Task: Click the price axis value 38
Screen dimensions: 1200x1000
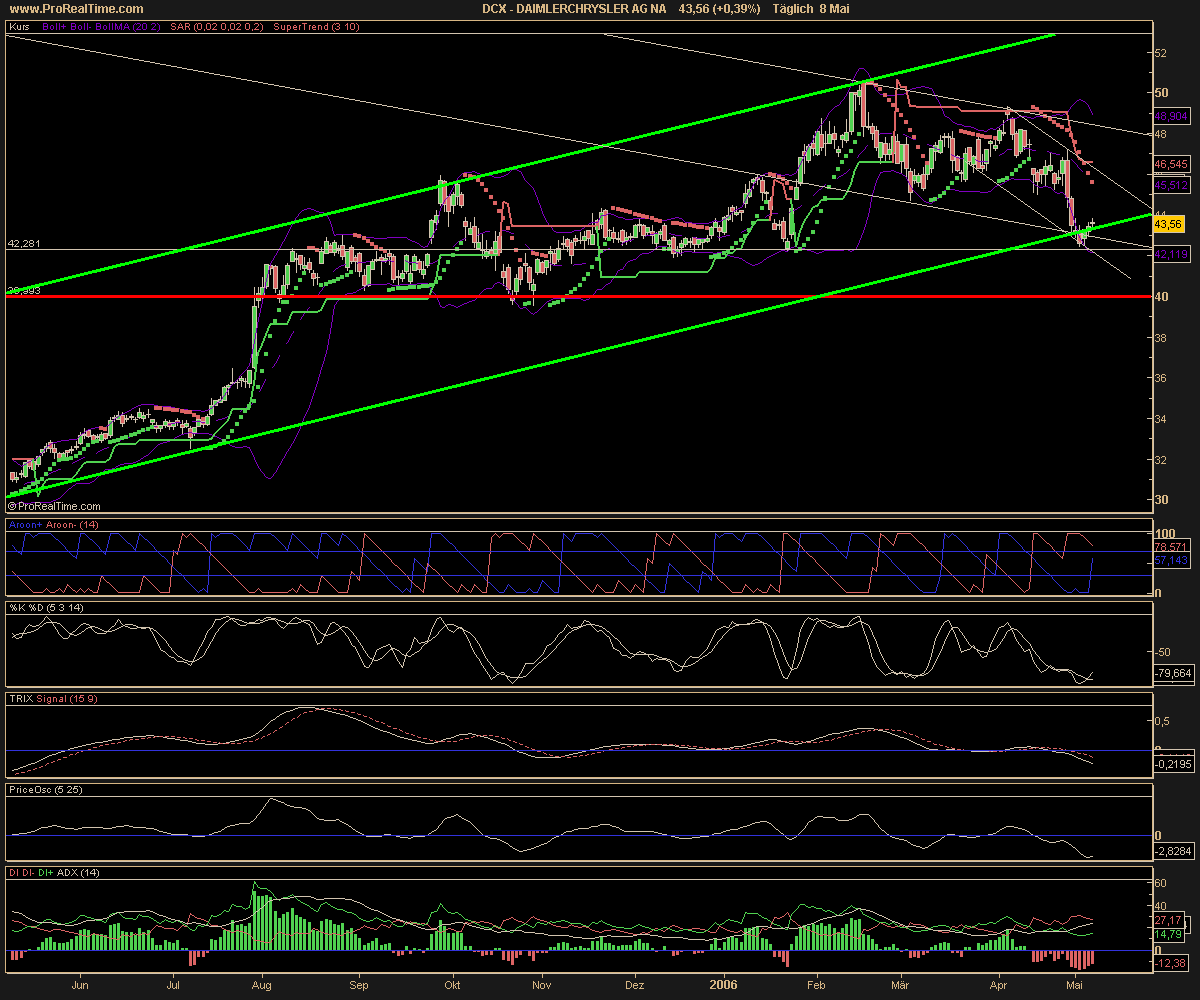Action: (1161, 338)
